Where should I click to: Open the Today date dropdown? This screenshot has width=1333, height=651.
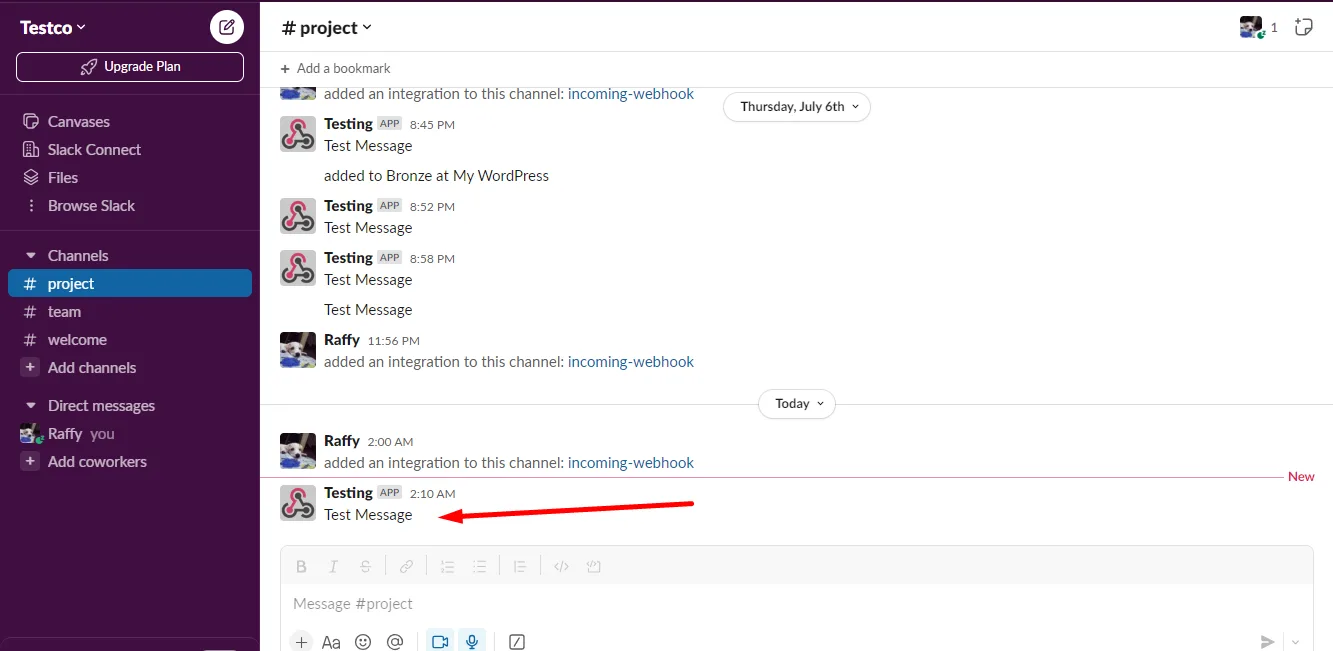pyautogui.click(x=797, y=404)
